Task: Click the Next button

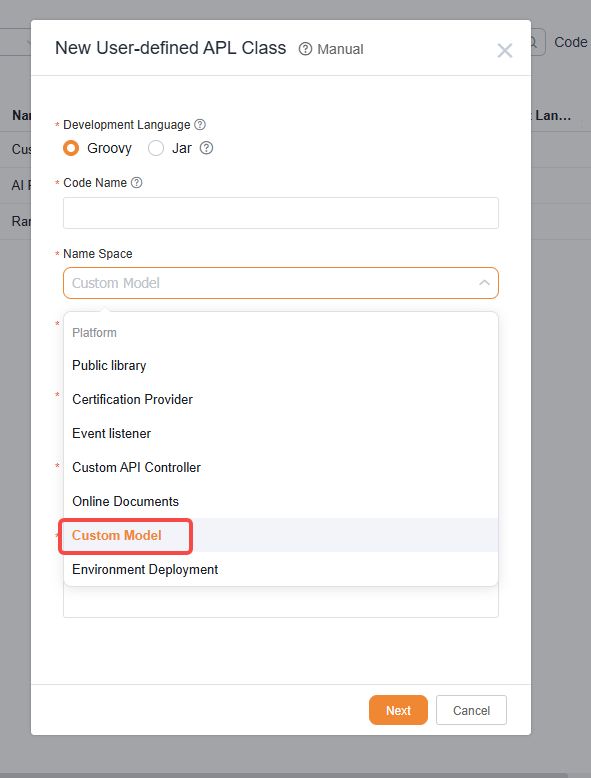Action: point(398,710)
